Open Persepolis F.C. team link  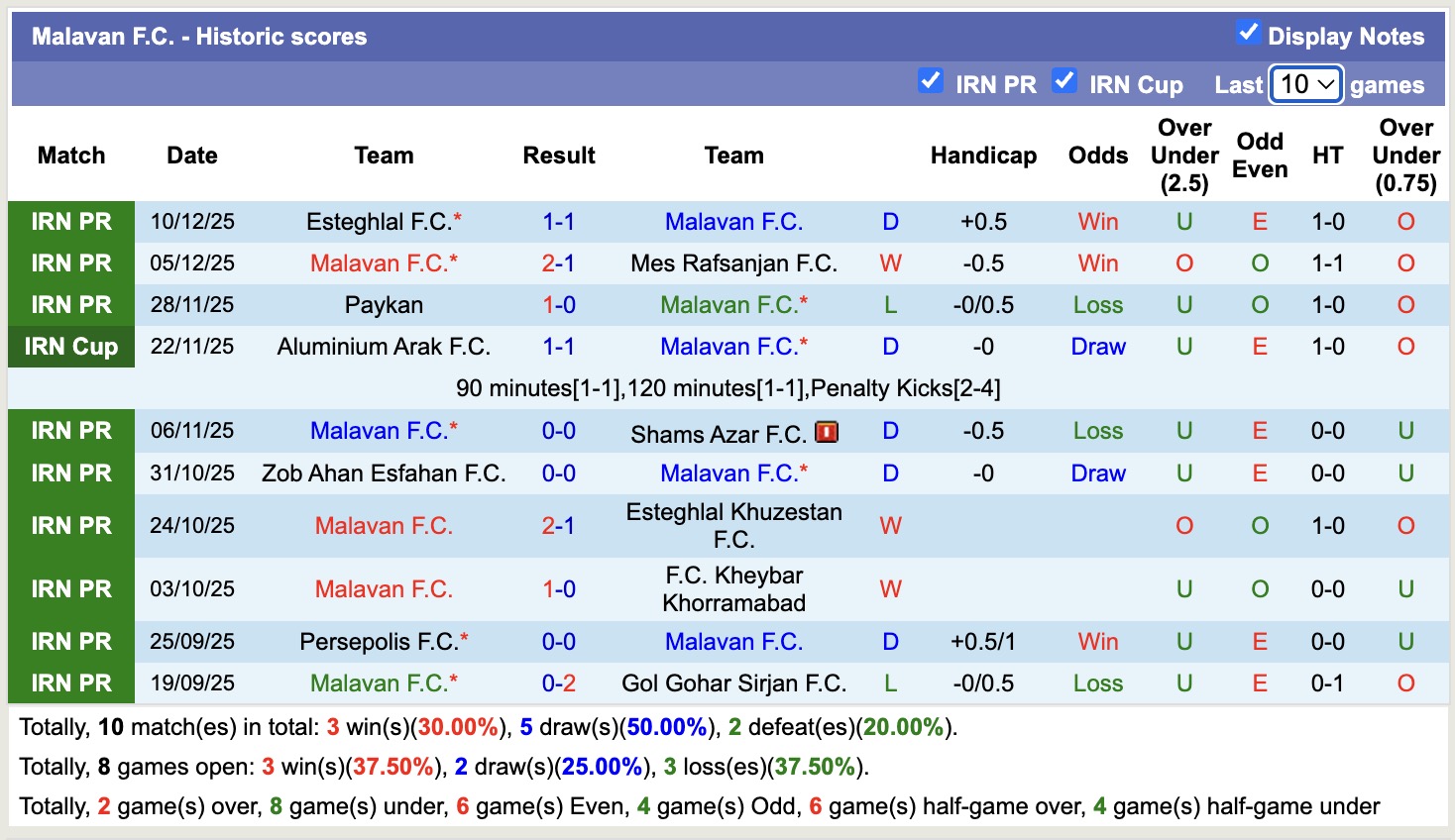(379, 642)
